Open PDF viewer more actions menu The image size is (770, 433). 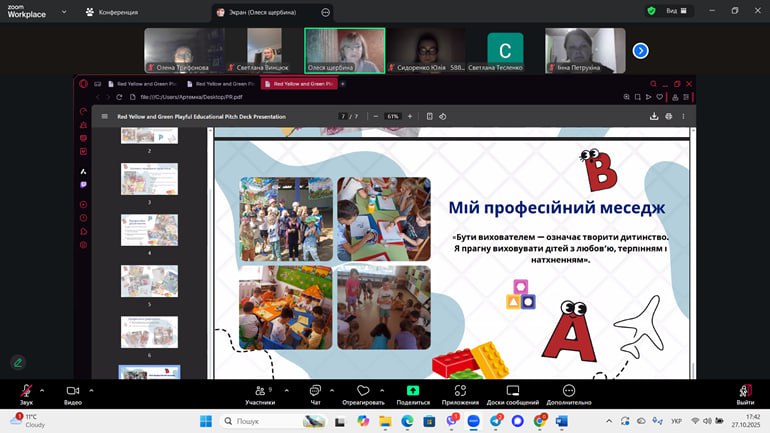(x=683, y=116)
